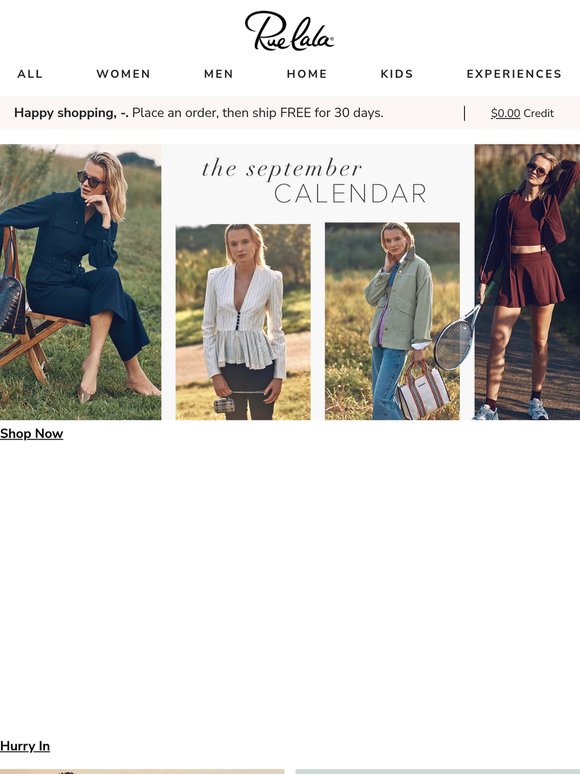Follow the Shop Now link
Screen dimensions: 580x774
tap(32, 433)
